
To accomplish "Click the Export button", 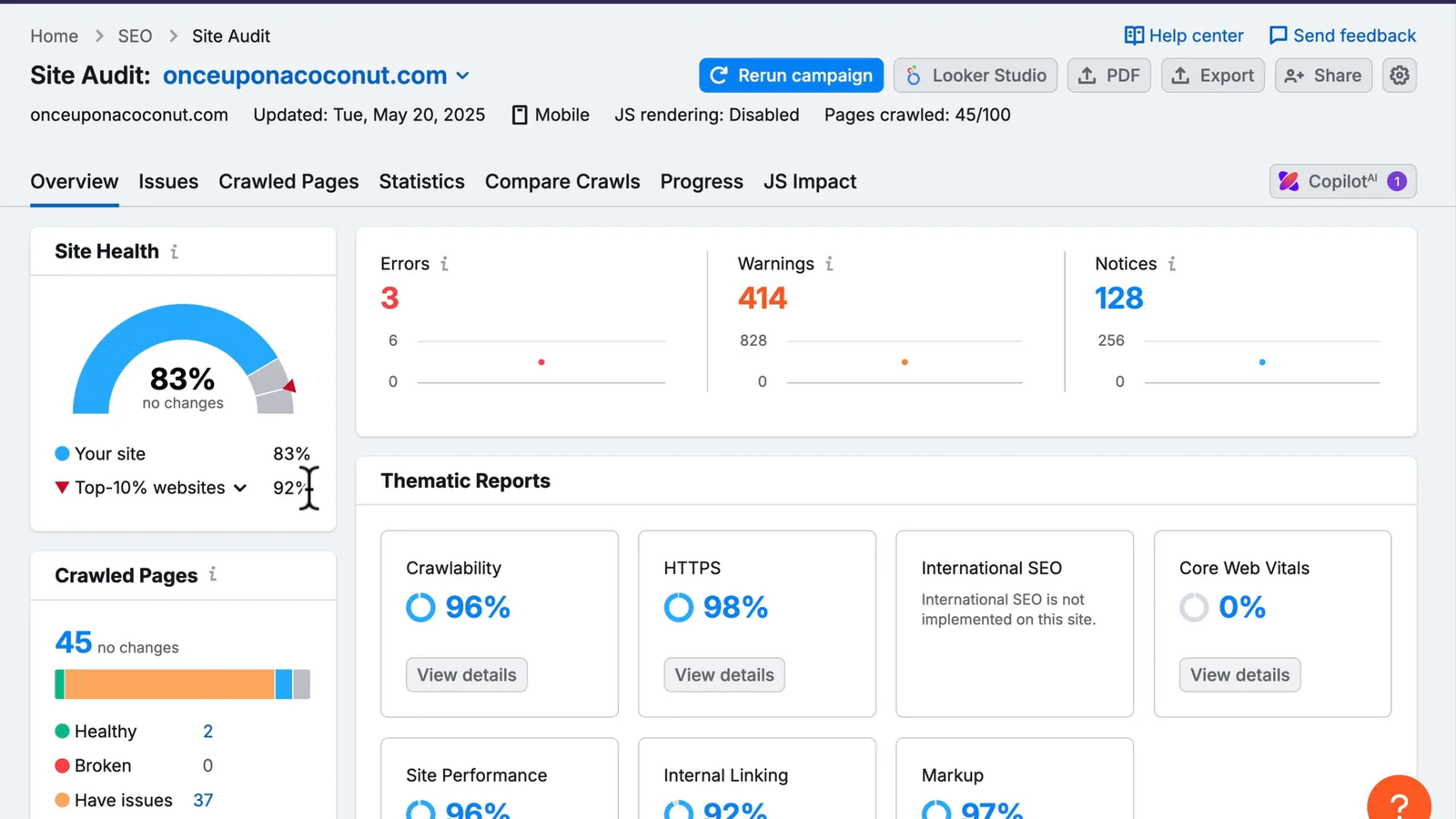I will [x=1212, y=76].
